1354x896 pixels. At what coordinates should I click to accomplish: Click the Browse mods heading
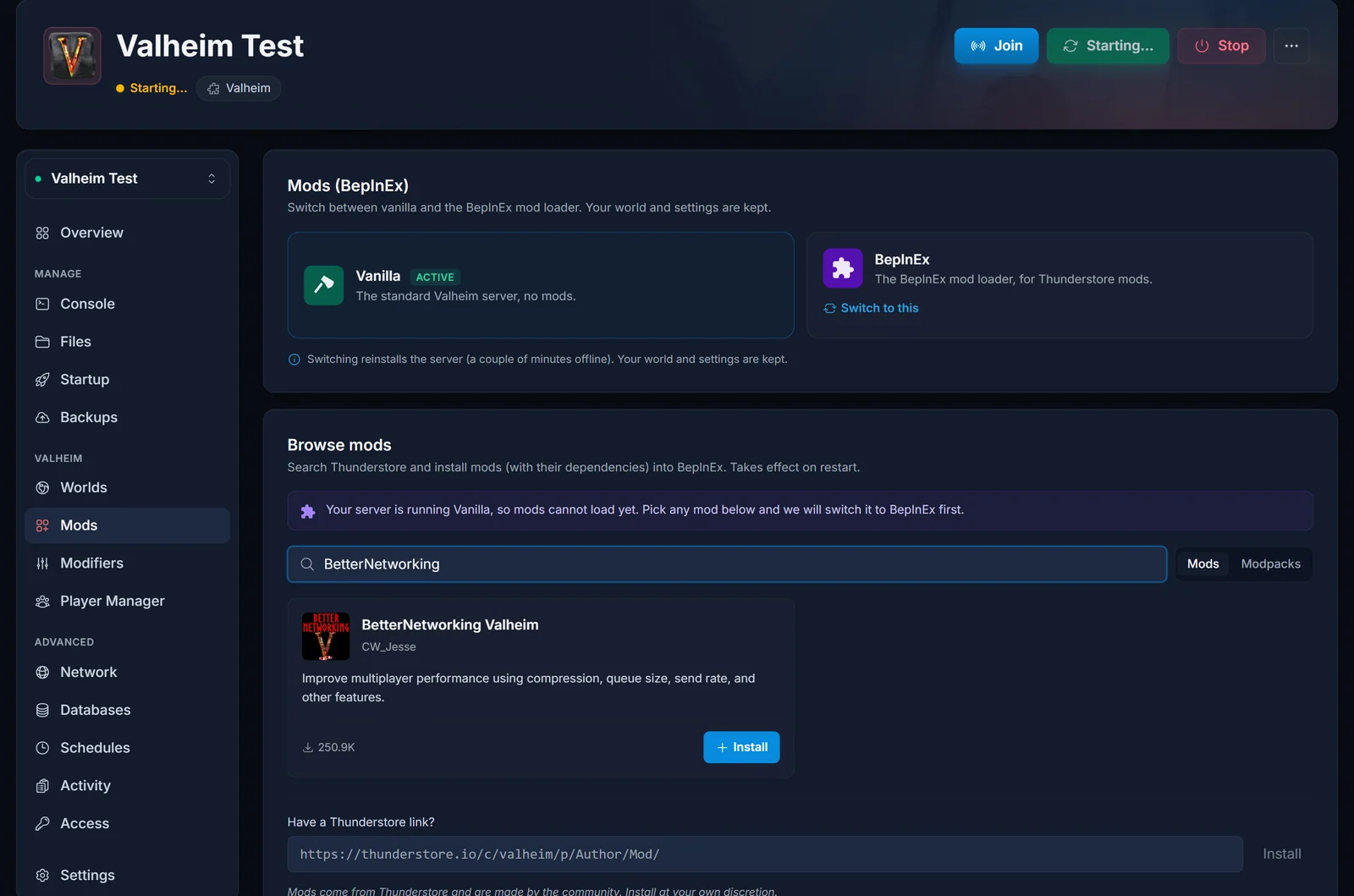click(339, 445)
